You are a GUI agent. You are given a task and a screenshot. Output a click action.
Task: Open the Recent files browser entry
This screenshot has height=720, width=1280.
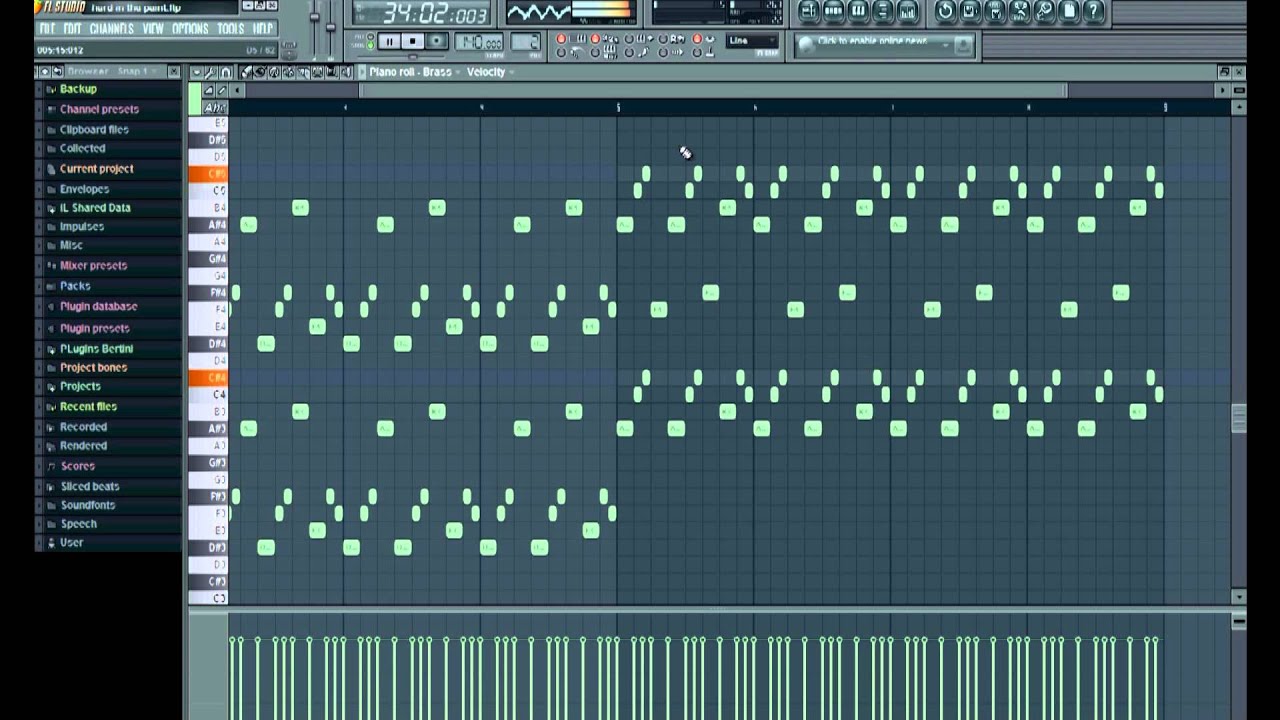[x=88, y=407]
